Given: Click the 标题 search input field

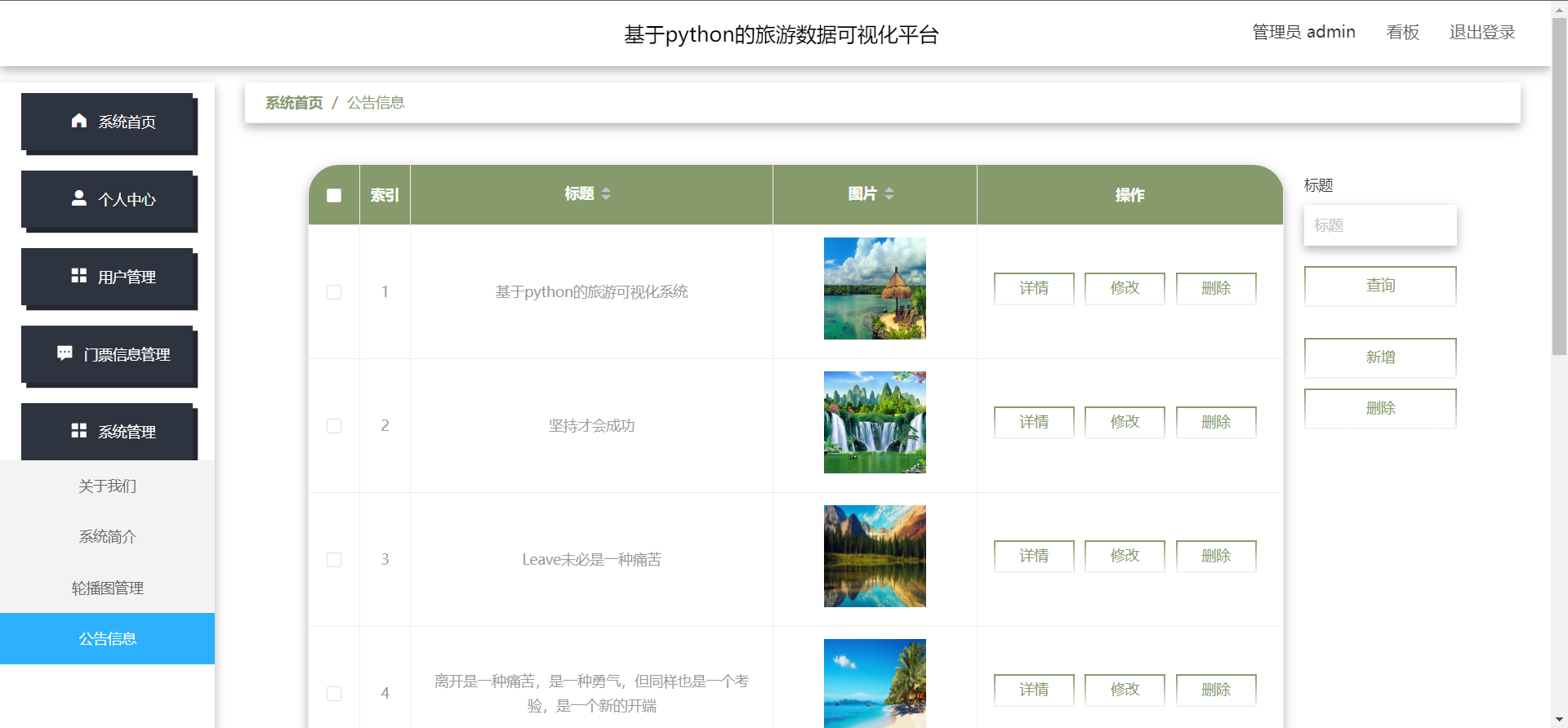Looking at the screenshot, I should (1380, 225).
